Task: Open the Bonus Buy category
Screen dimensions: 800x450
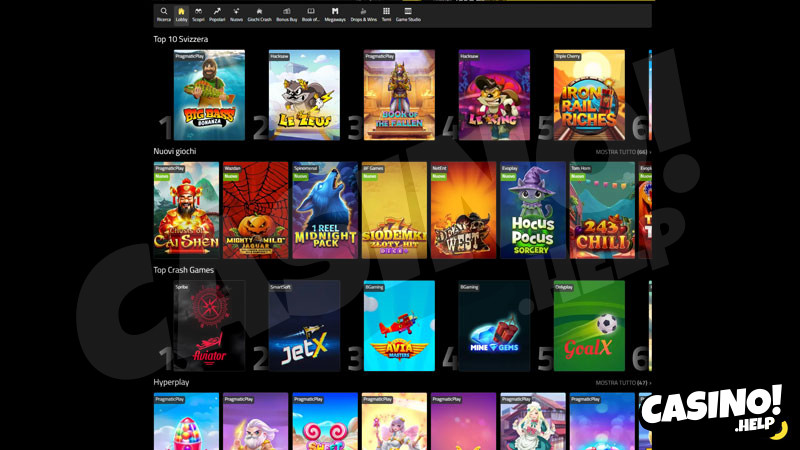Action: click(x=287, y=15)
